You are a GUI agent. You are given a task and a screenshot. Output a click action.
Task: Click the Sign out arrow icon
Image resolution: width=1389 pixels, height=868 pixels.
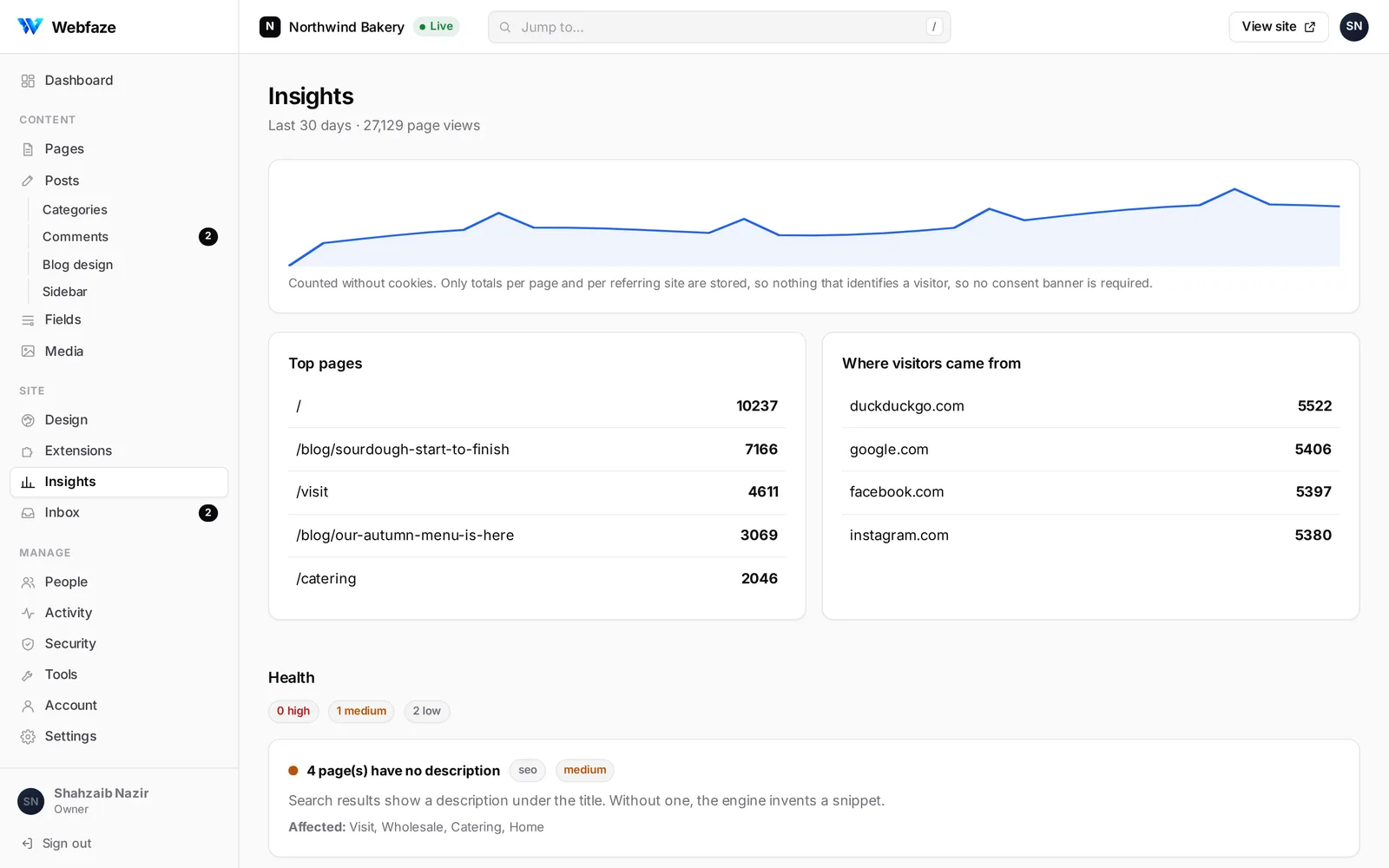pyautogui.click(x=27, y=844)
